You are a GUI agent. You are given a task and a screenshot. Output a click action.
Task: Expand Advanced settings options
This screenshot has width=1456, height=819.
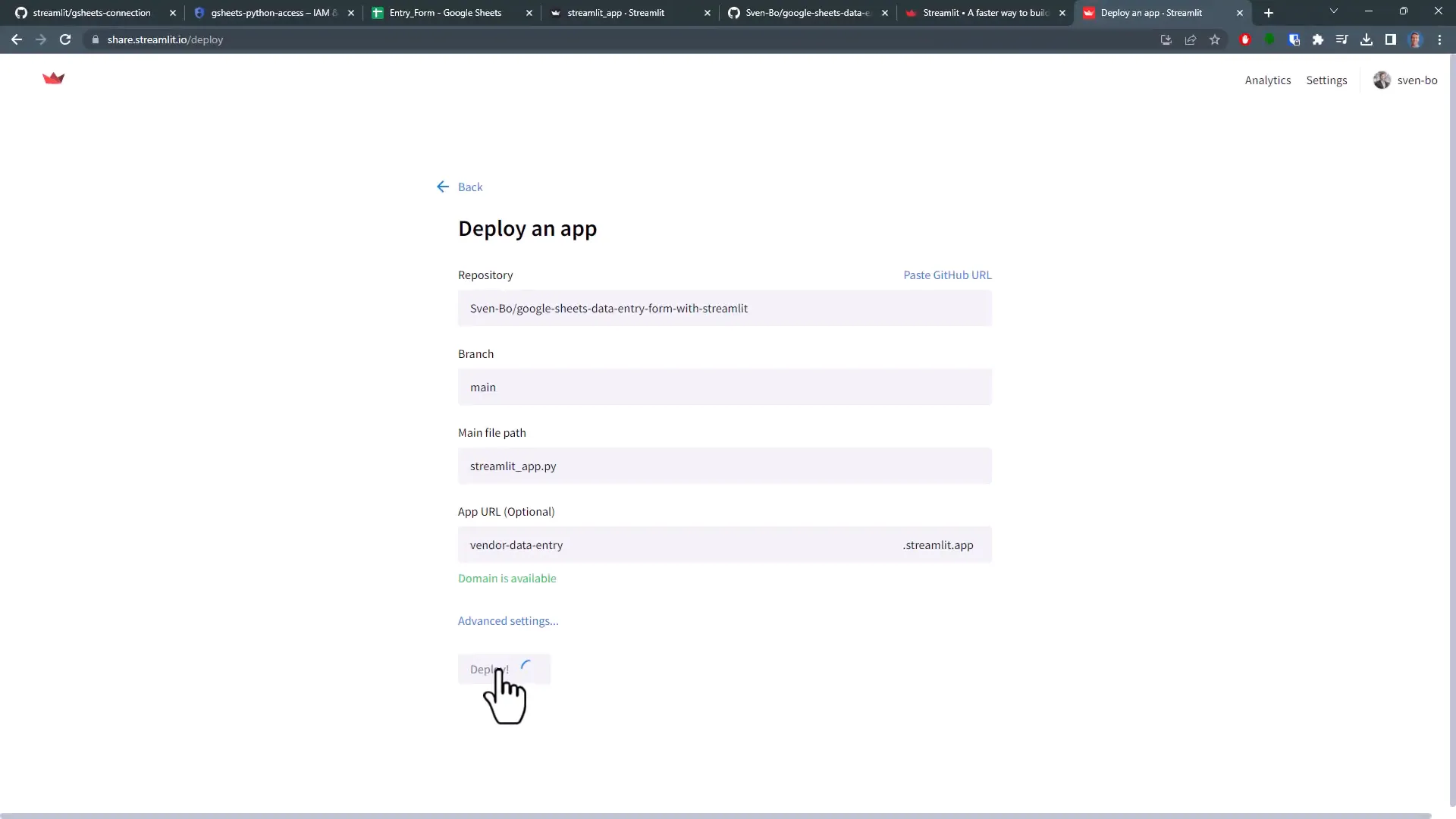(507, 620)
